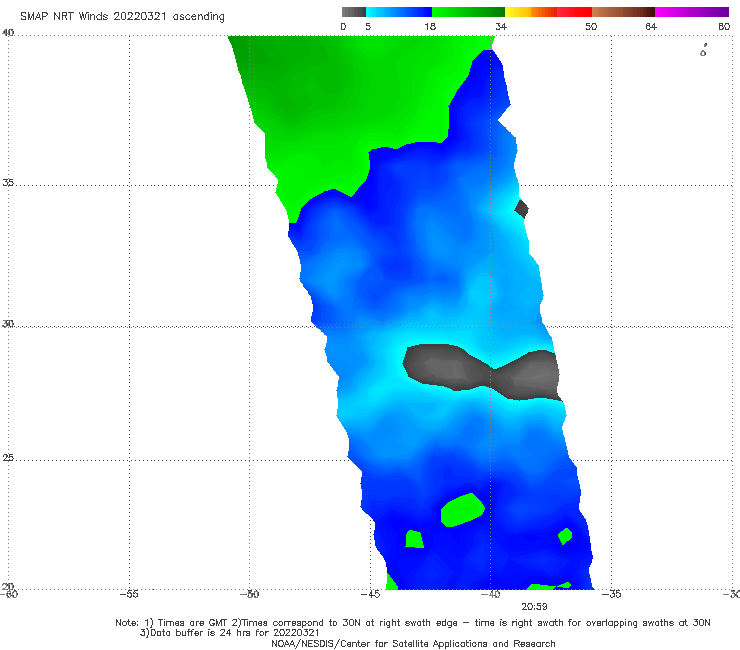Click the 'NOAA/NESDIS/Center for Satellite Applications and Research' credit
The width and height of the screenshot is (740, 650).
pyautogui.click(x=413, y=643)
